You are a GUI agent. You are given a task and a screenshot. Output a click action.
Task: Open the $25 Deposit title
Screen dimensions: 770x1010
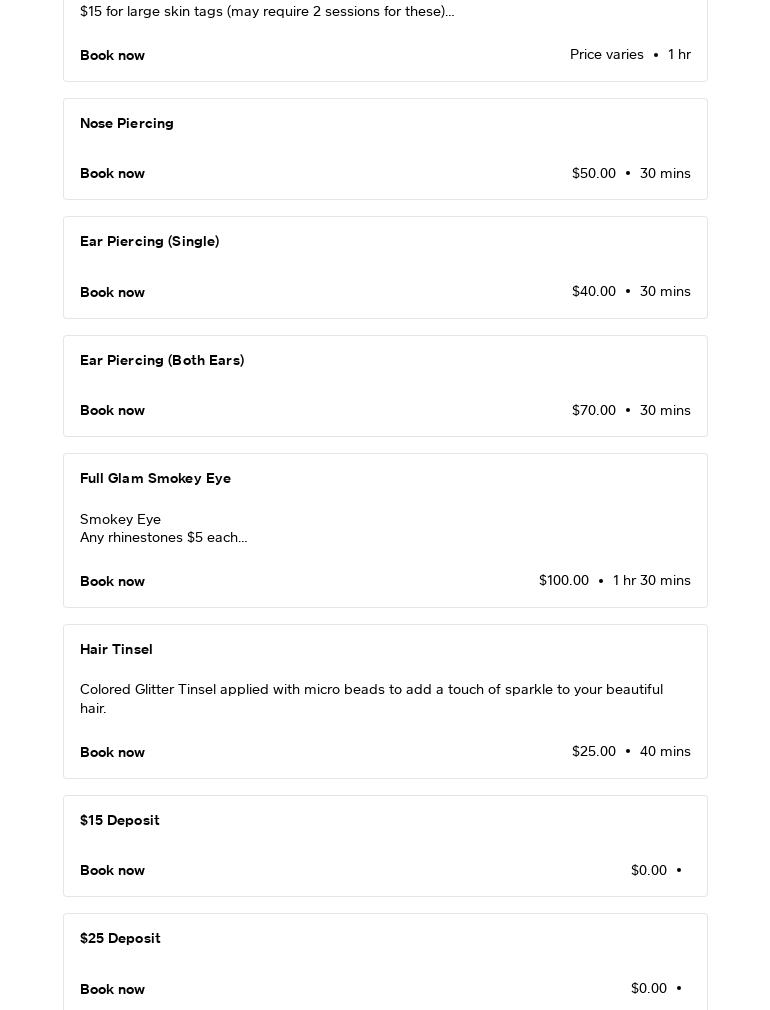120,939
